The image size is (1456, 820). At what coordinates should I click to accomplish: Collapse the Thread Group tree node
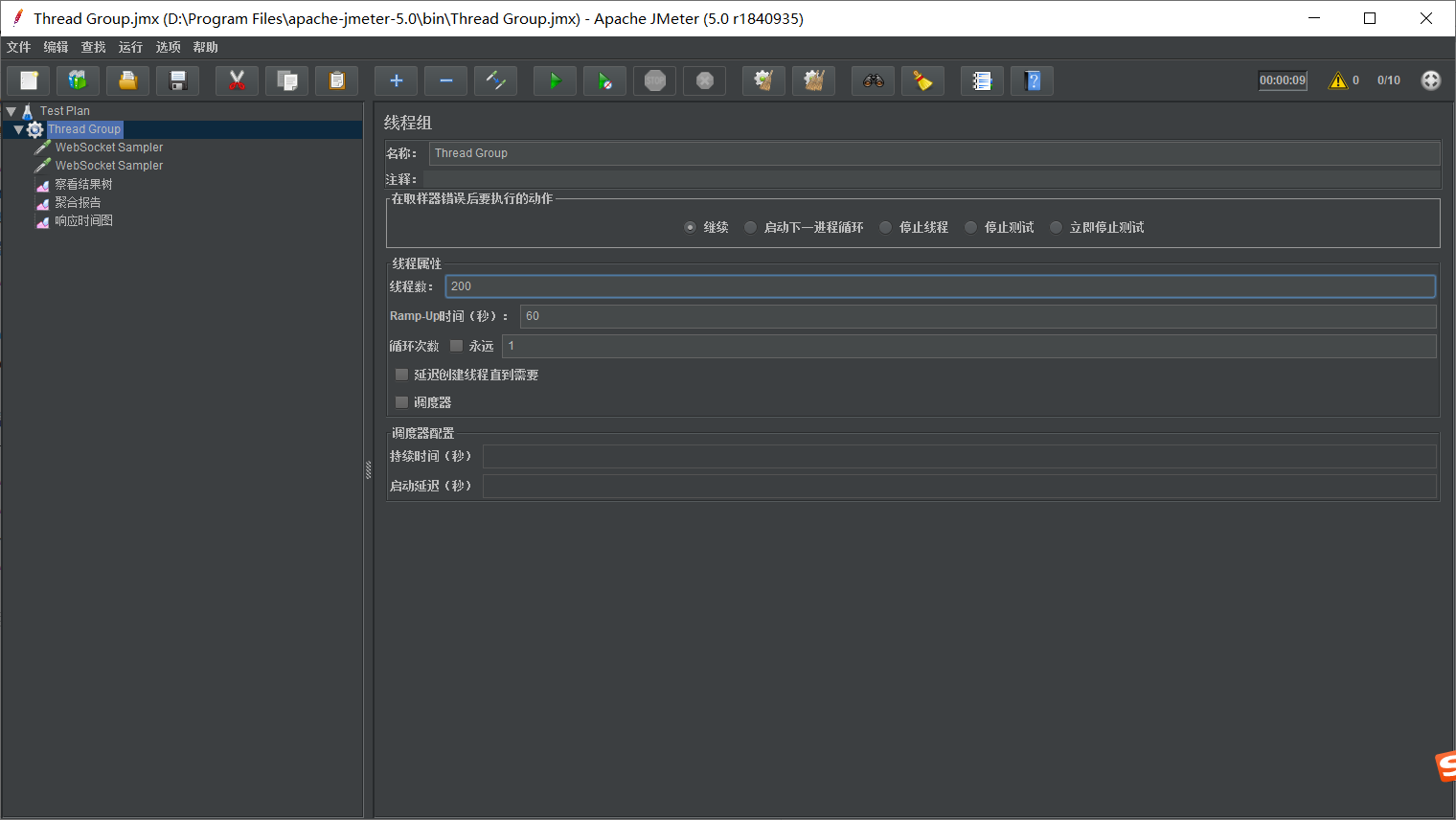click(x=18, y=129)
